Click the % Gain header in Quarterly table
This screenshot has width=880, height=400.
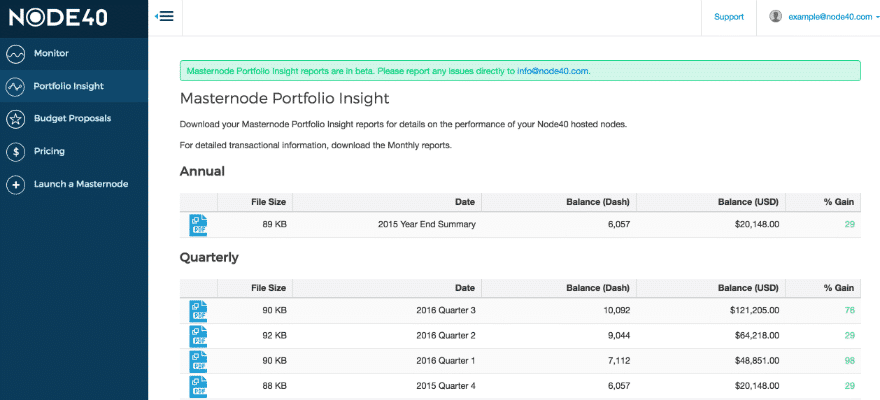pyautogui.click(x=838, y=288)
